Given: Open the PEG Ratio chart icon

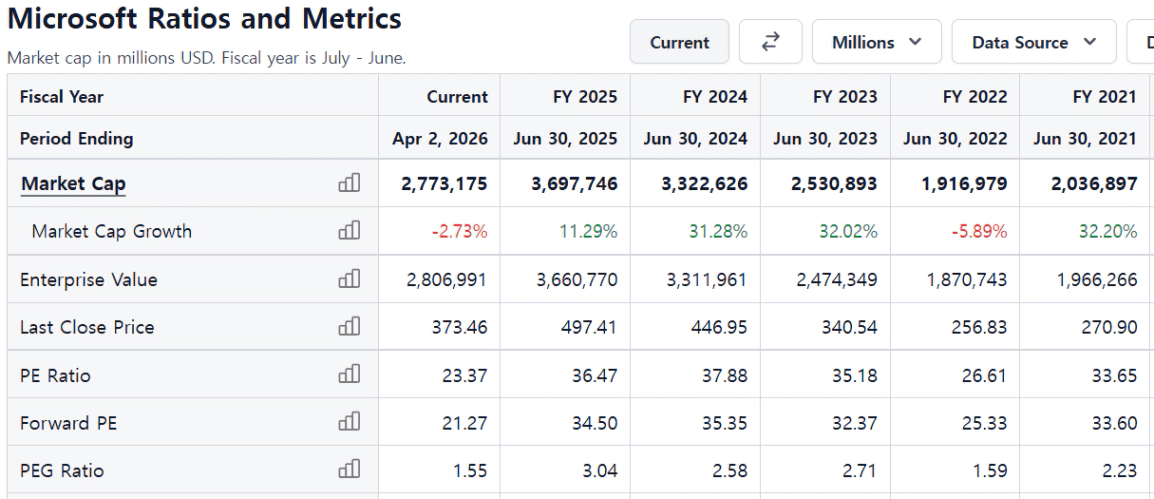Looking at the screenshot, I should 349,470.
